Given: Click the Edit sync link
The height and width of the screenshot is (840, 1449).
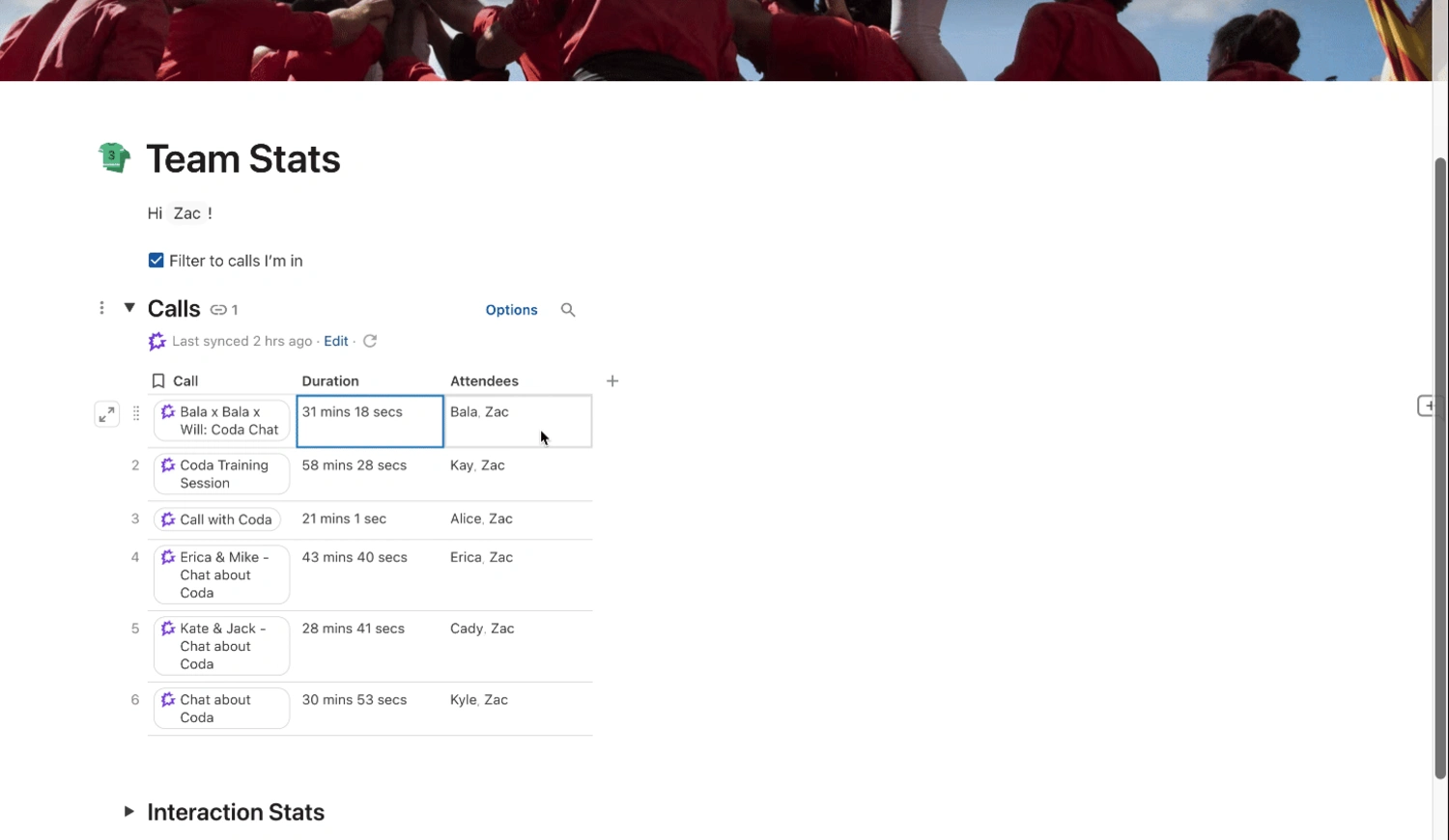Looking at the screenshot, I should click(x=335, y=341).
